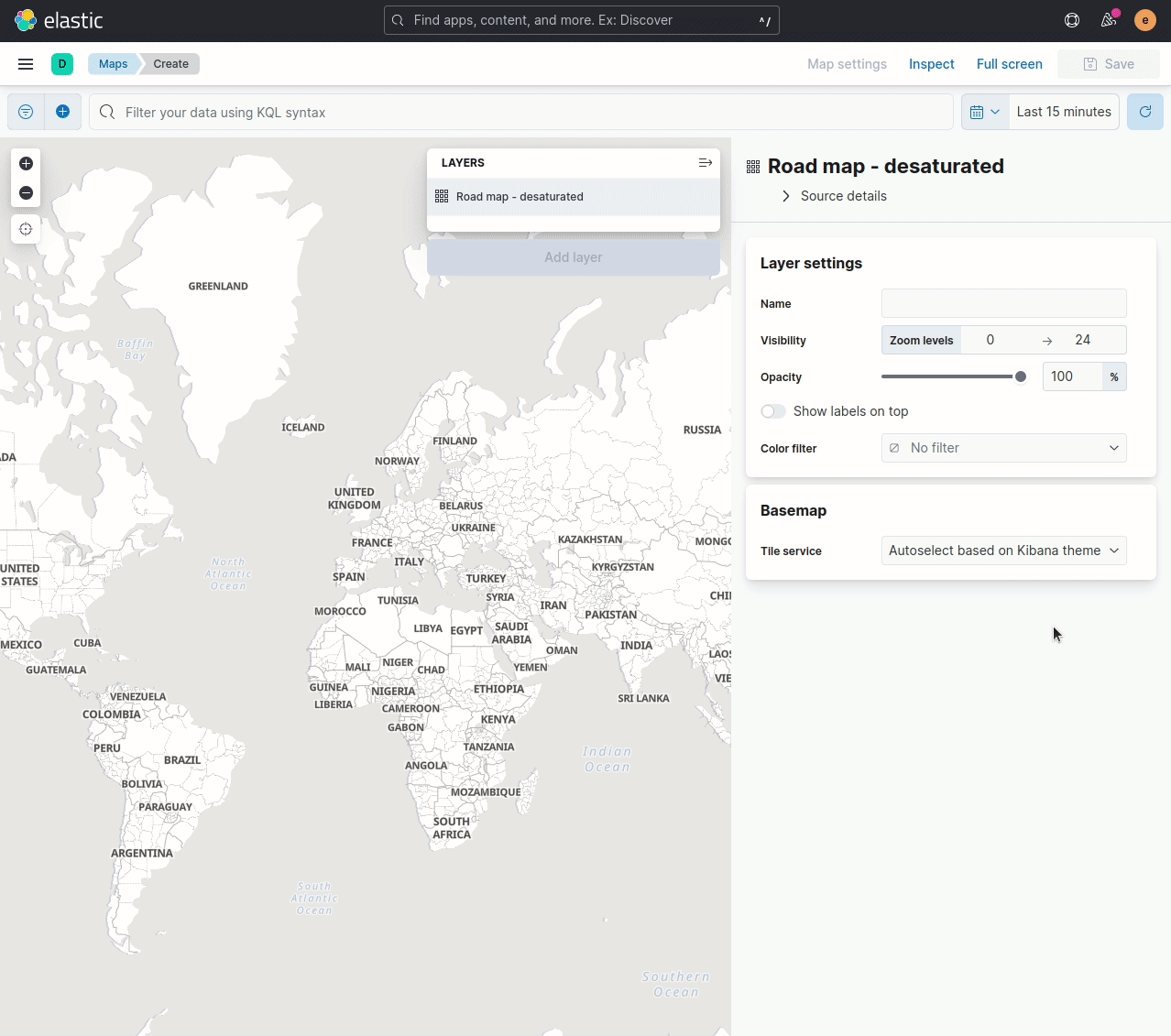This screenshot has width=1171, height=1036.
Task: Open the Color filter dropdown
Action: (1003, 448)
